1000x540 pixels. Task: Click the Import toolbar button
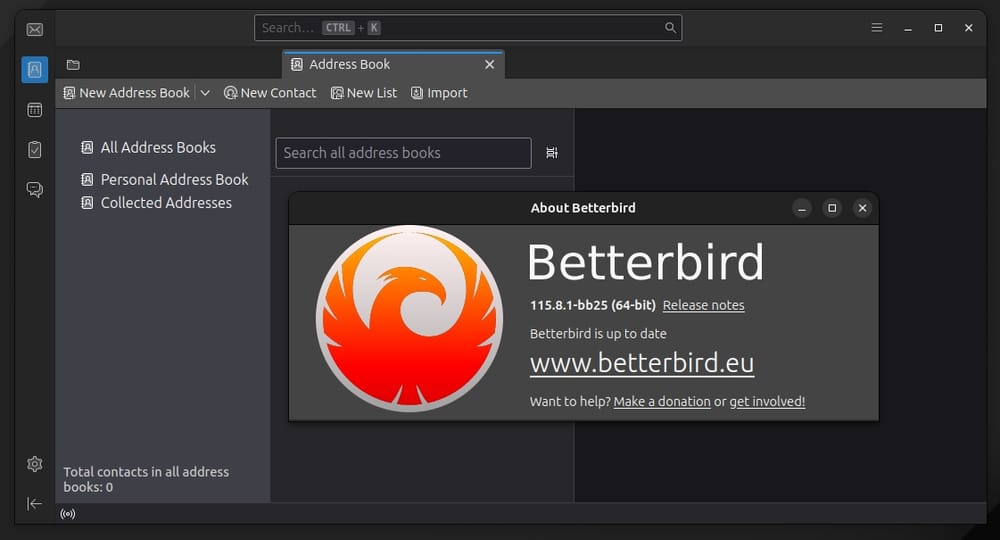(439, 93)
